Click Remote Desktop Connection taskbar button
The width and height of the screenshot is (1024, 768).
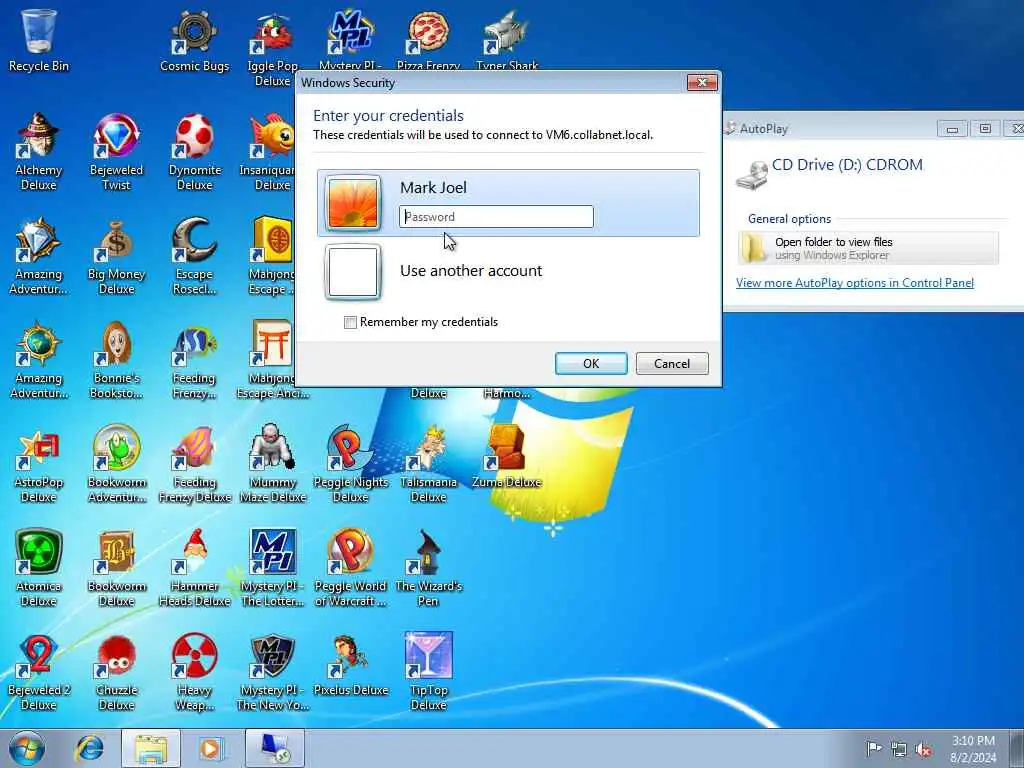tap(275, 748)
